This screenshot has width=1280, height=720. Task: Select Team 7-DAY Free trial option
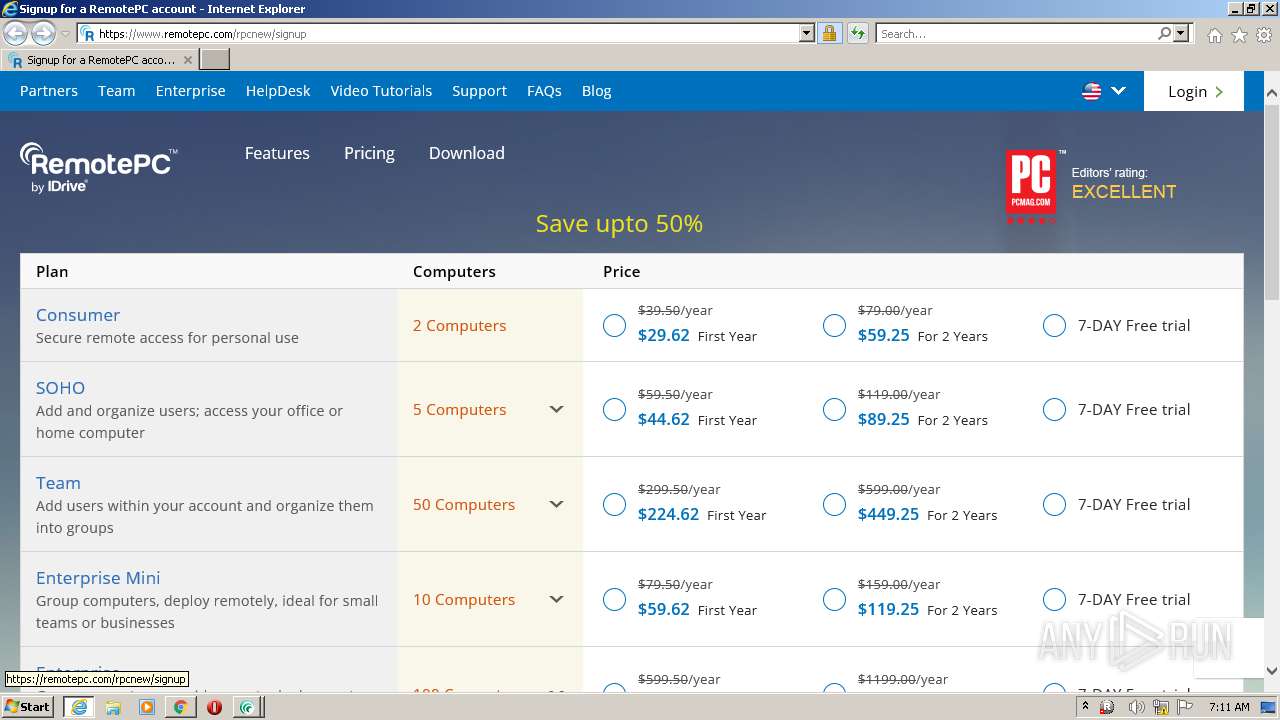(1054, 505)
